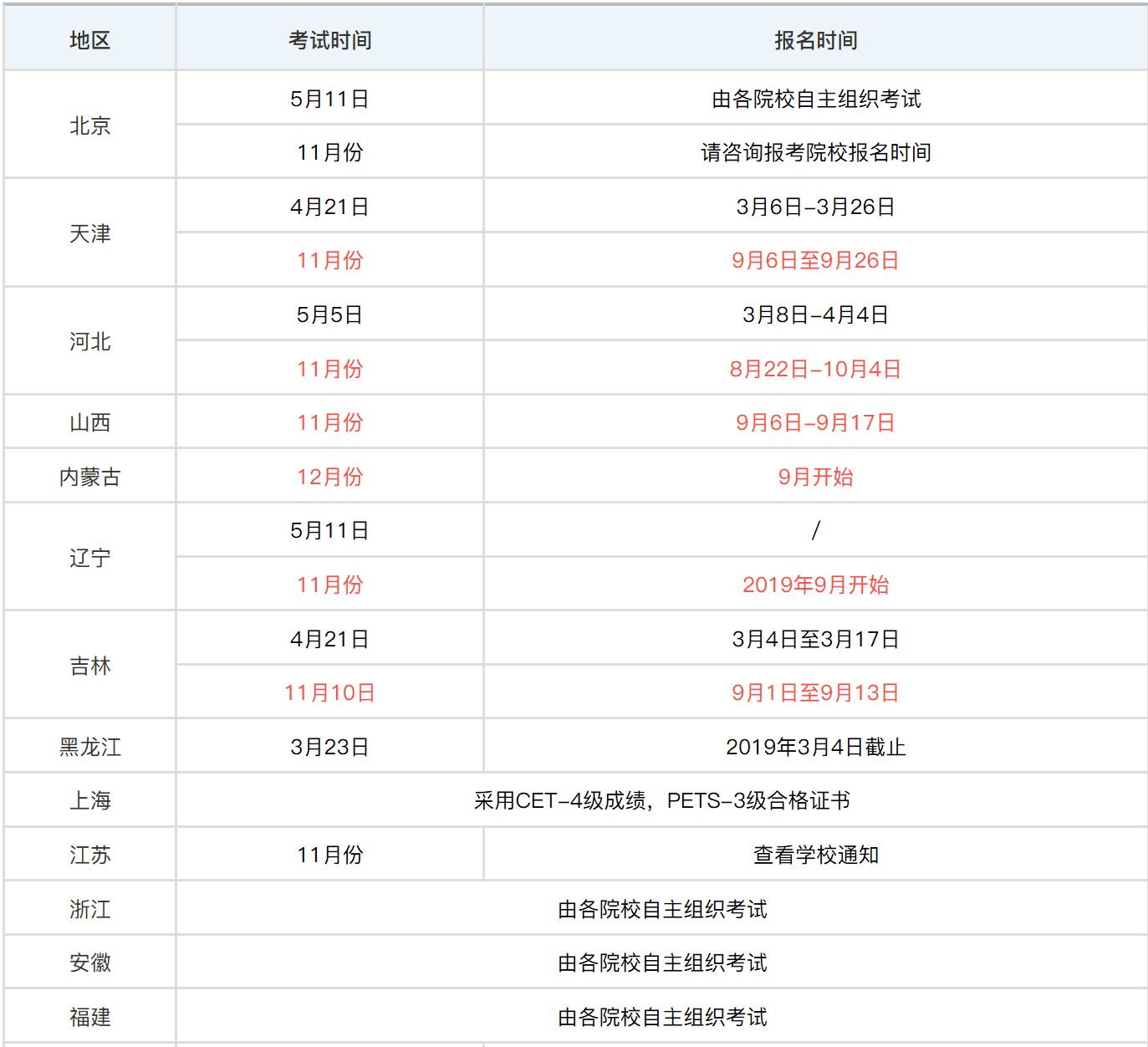
Task: Click 江苏's 11月份 exam time cell
Action: (329, 855)
